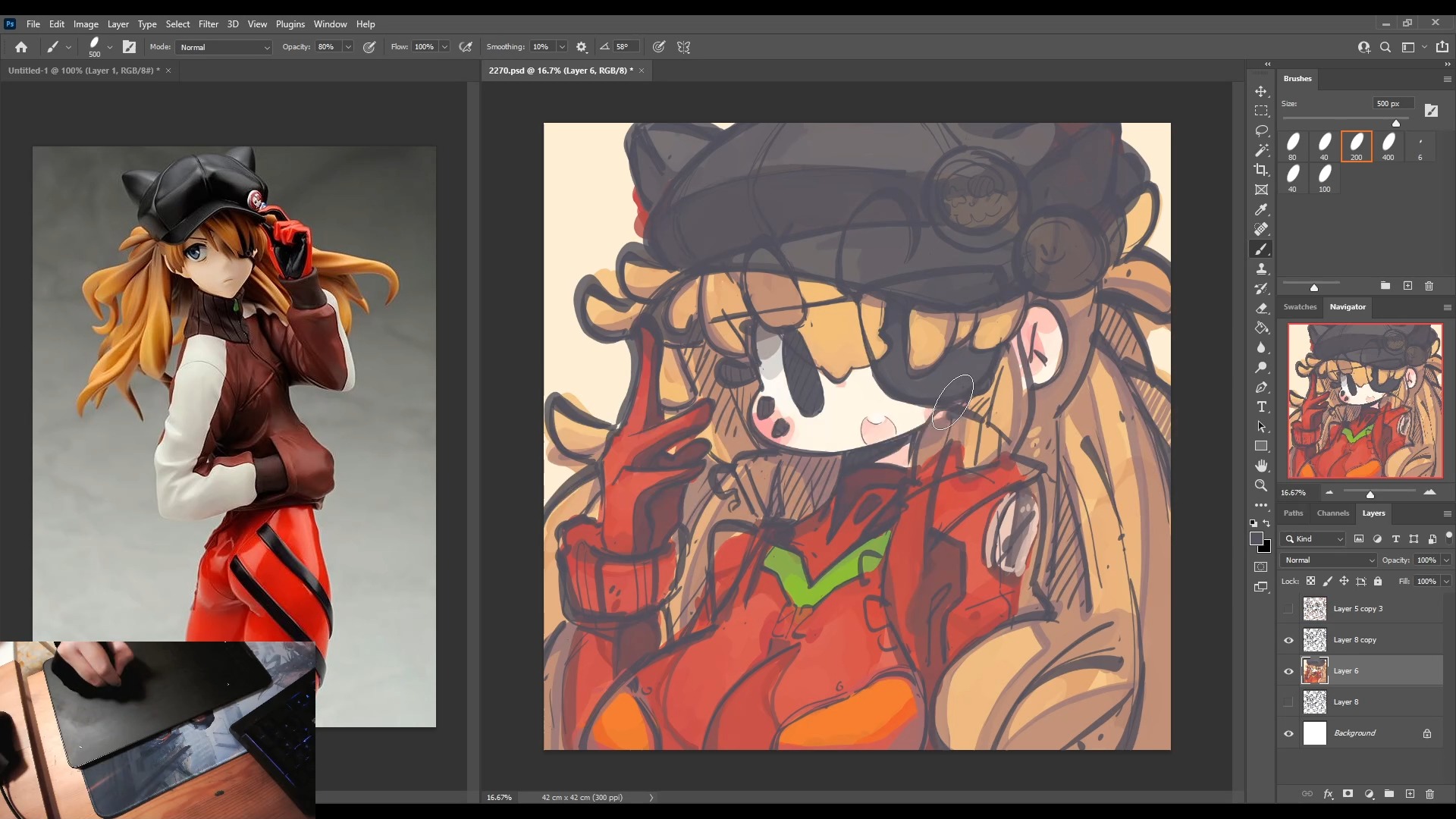Select the Eraser tool
This screenshot has height=819, width=1456.
pyautogui.click(x=1261, y=309)
